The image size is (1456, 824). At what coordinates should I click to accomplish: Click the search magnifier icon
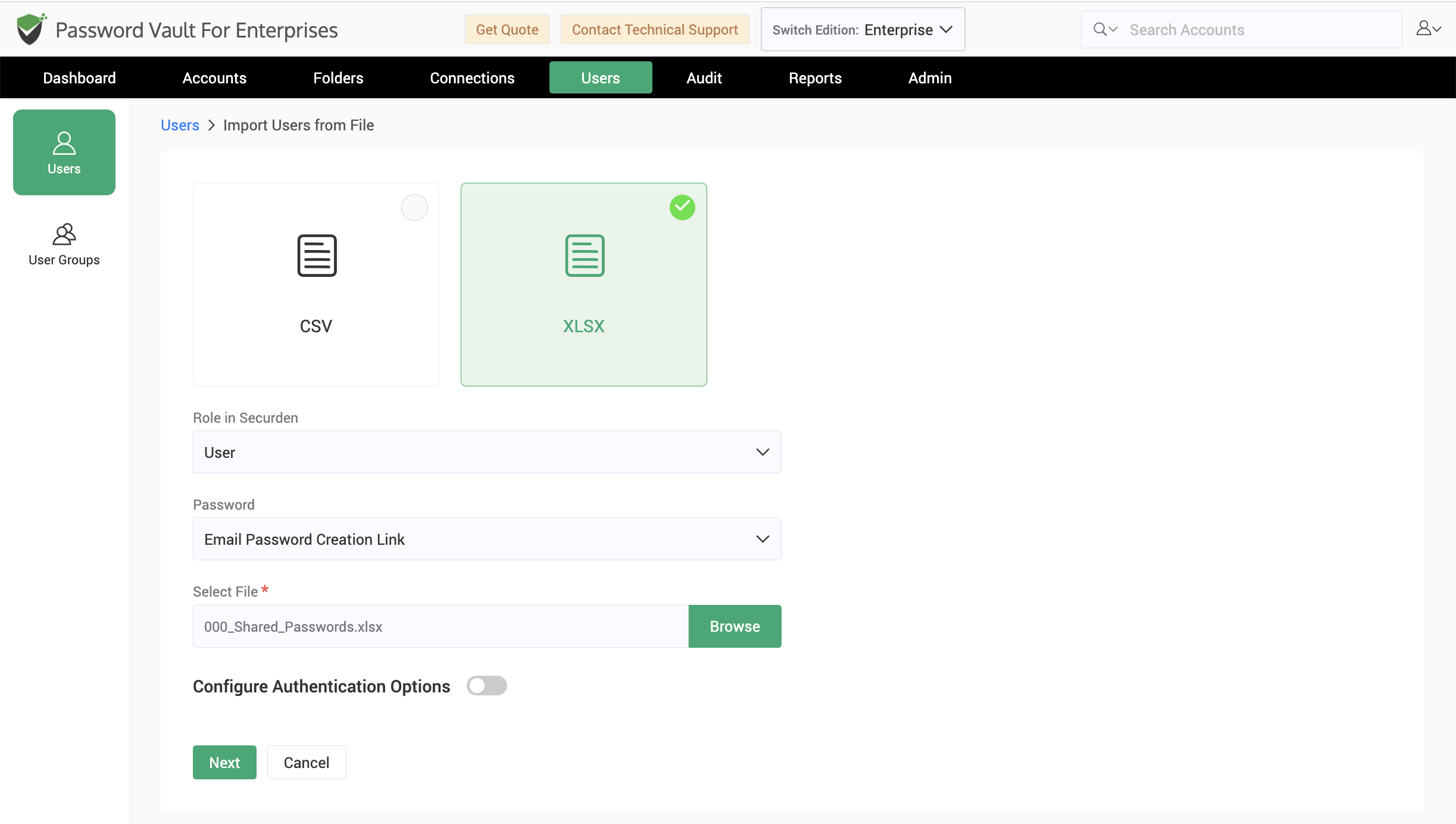pos(1100,29)
